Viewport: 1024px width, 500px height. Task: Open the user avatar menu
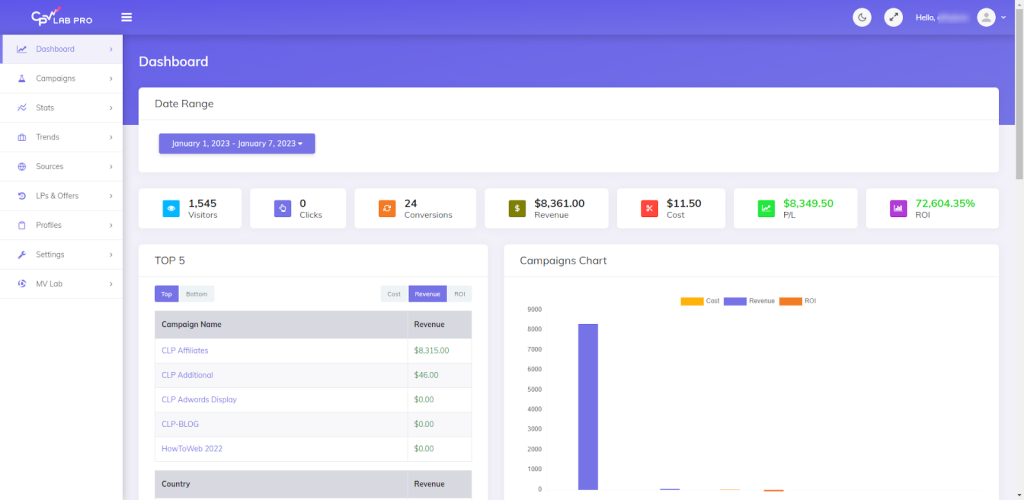pos(986,17)
